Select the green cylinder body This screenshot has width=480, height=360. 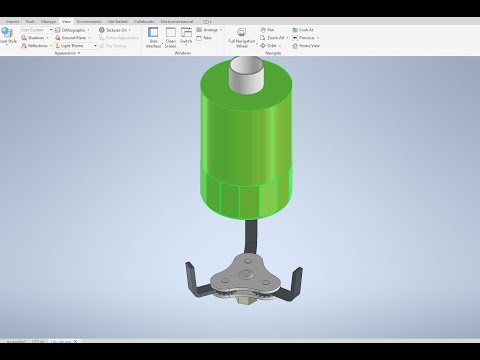[x=246, y=143]
